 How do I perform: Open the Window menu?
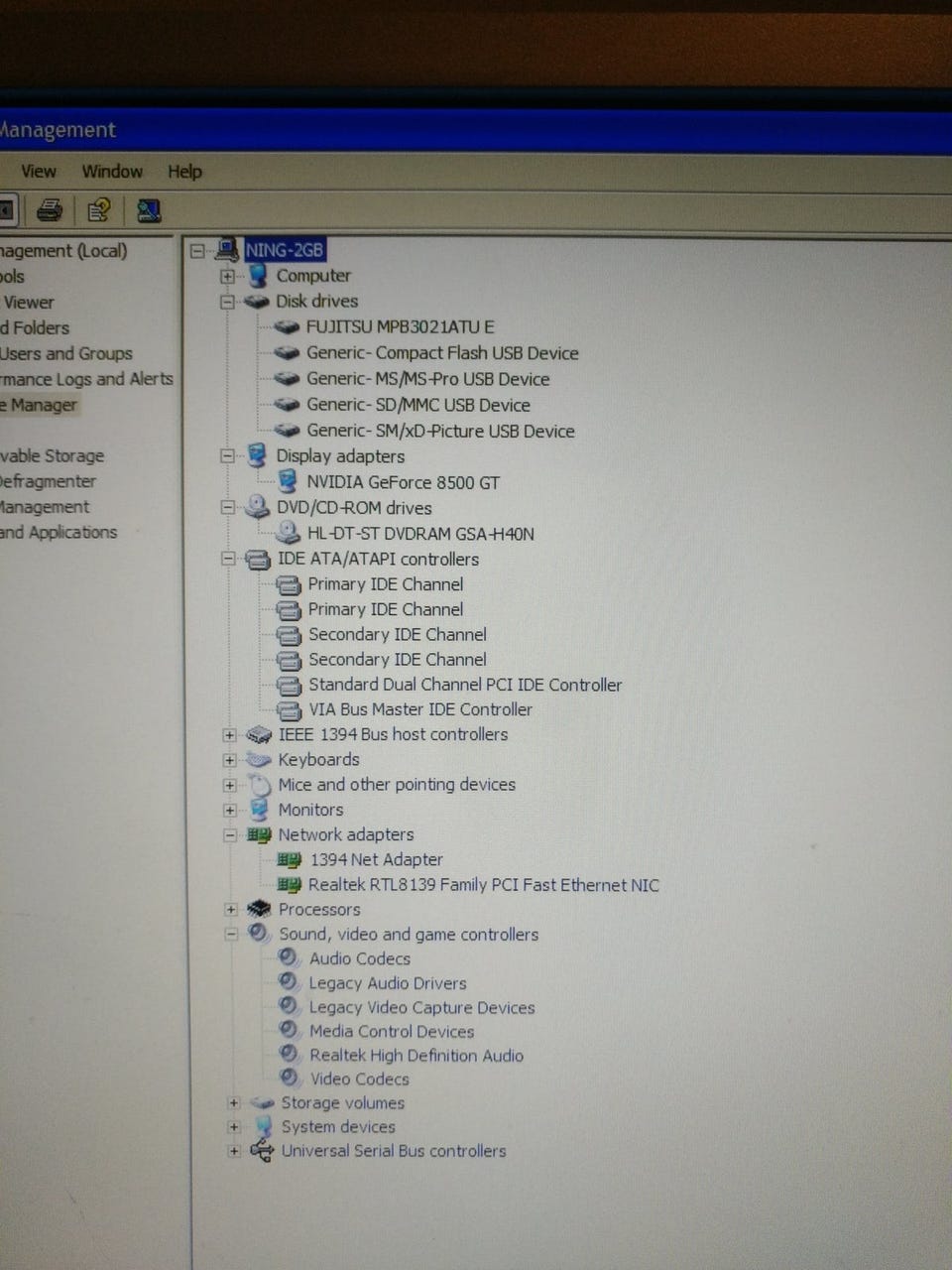point(112,172)
